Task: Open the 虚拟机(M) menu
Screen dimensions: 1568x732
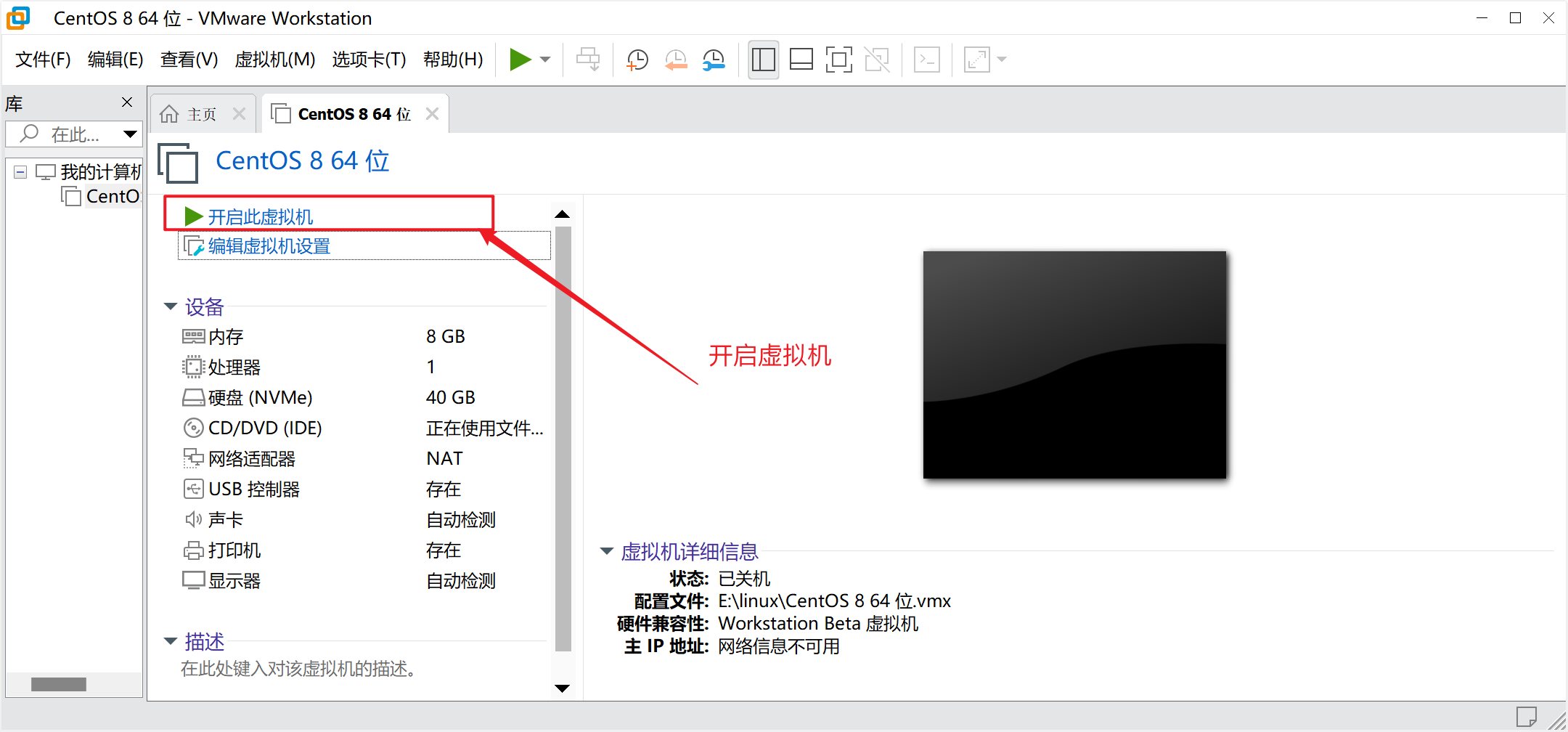Action: pos(275,60)
